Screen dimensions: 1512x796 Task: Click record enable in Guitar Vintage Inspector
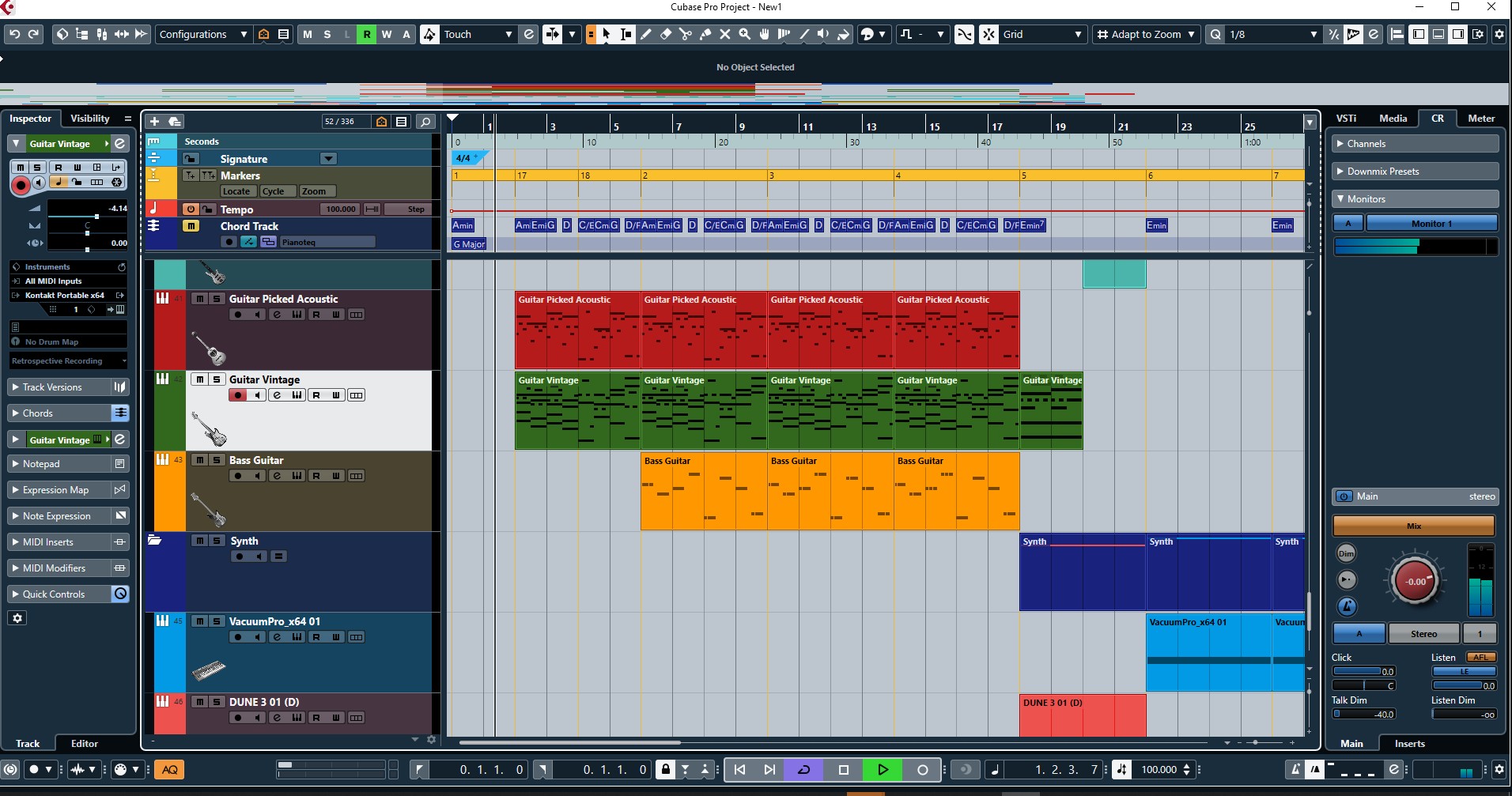point(21,185)
